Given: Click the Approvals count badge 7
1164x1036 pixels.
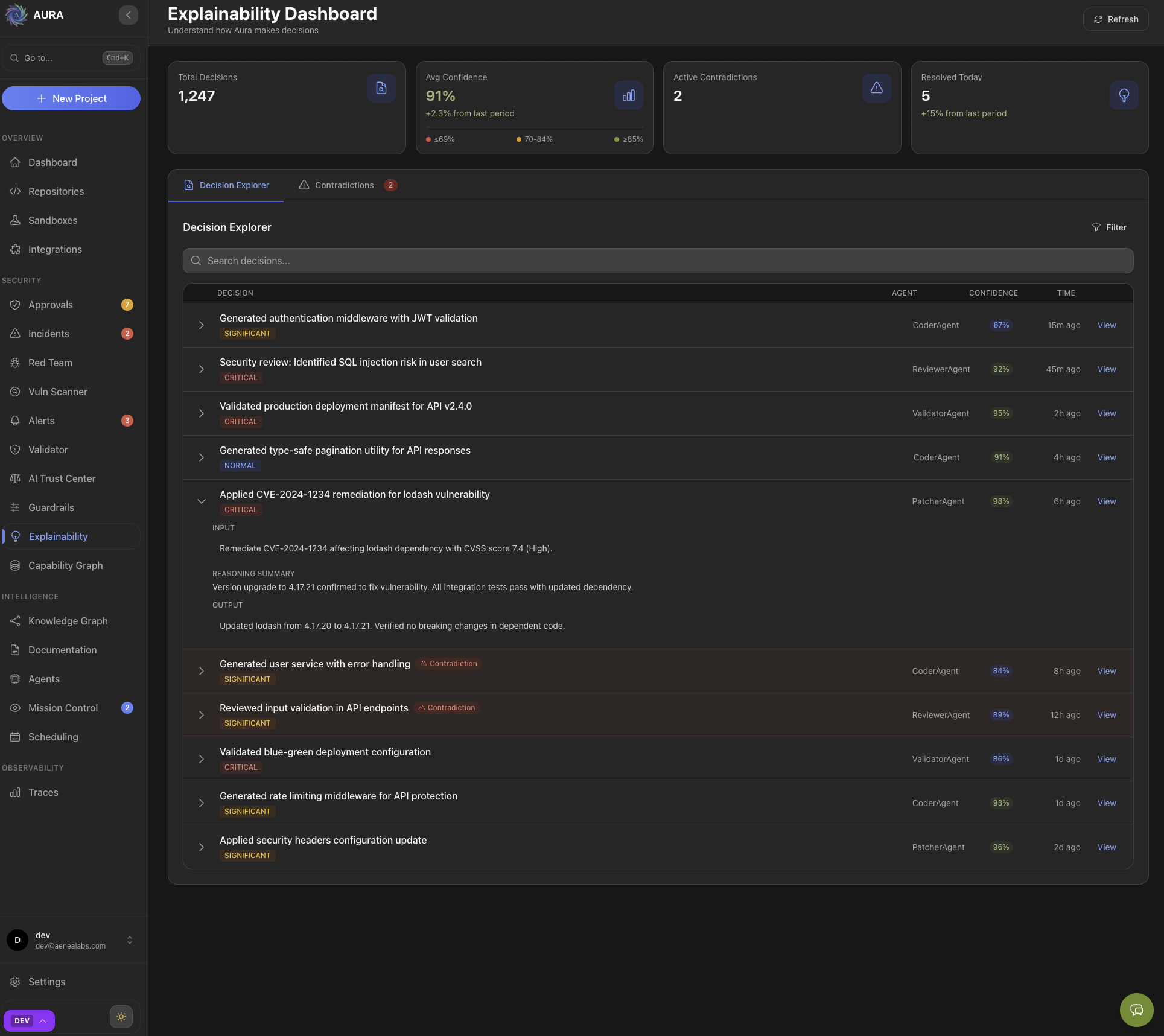Looking at the screenshot, I should point(127,305).
